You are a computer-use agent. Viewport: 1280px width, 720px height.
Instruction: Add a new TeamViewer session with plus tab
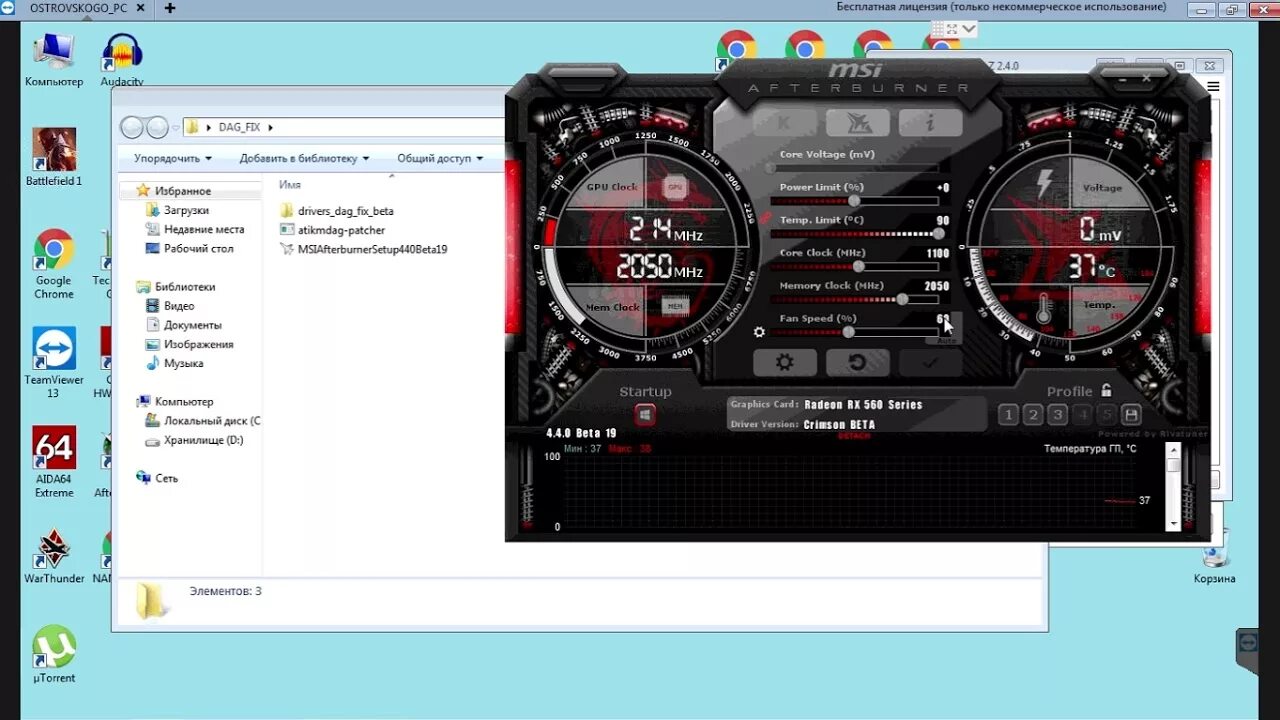[170, 8]
